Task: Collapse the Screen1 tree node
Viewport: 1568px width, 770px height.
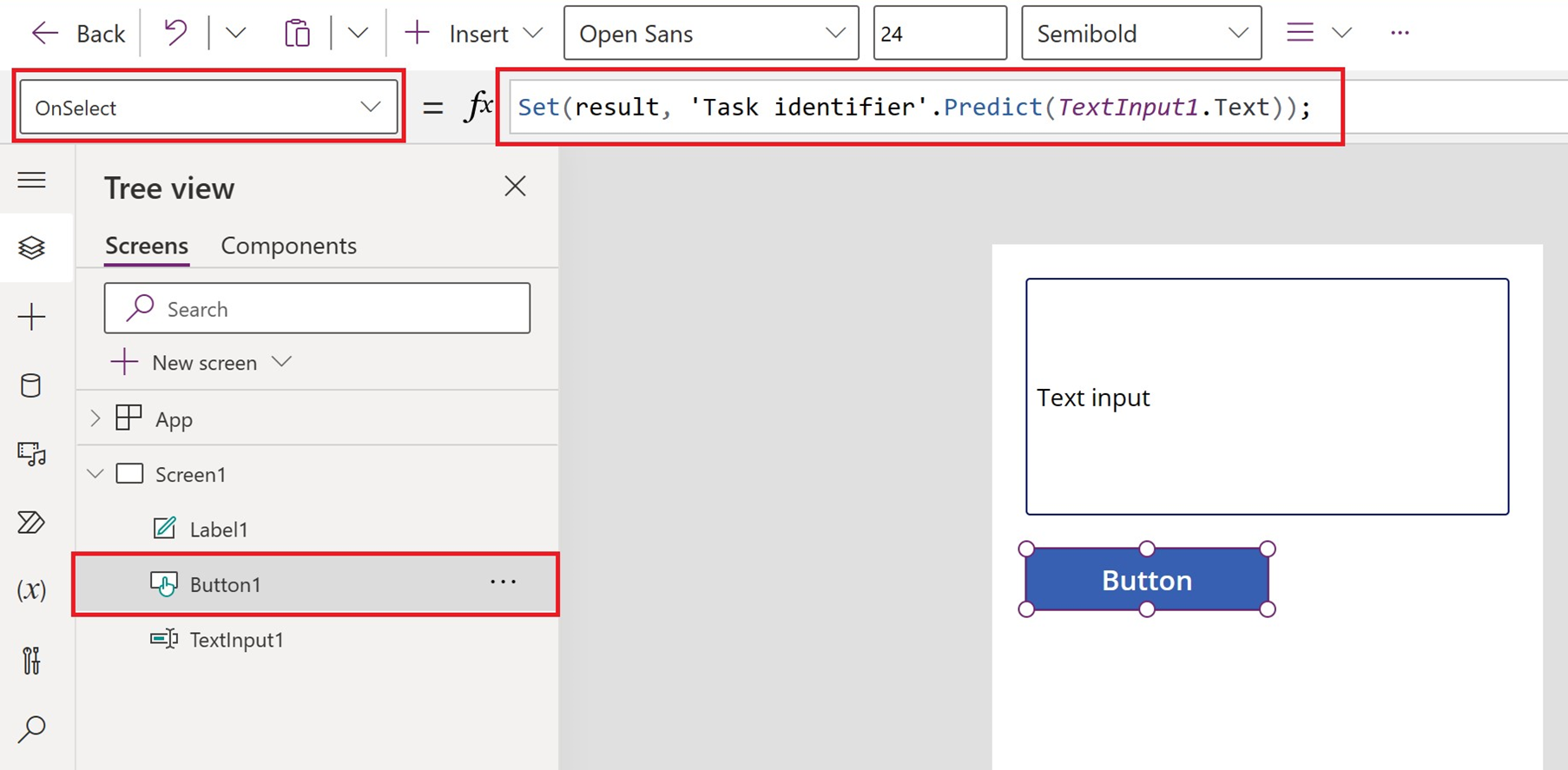Action: pos(96,474)
